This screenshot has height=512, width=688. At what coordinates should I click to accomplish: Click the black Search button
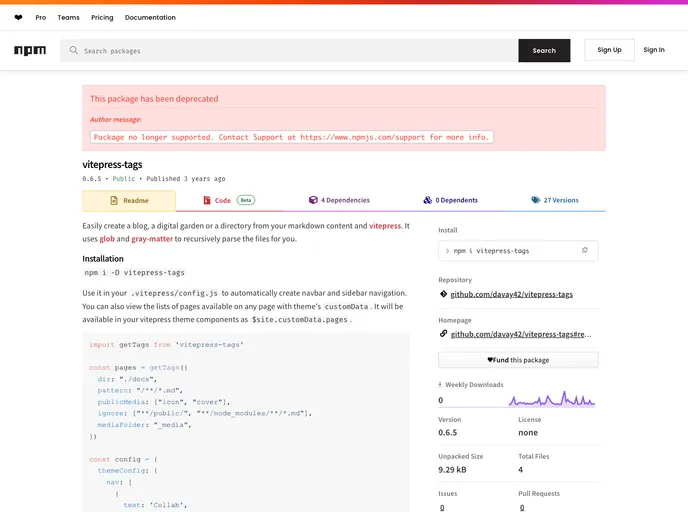(544, 50)
